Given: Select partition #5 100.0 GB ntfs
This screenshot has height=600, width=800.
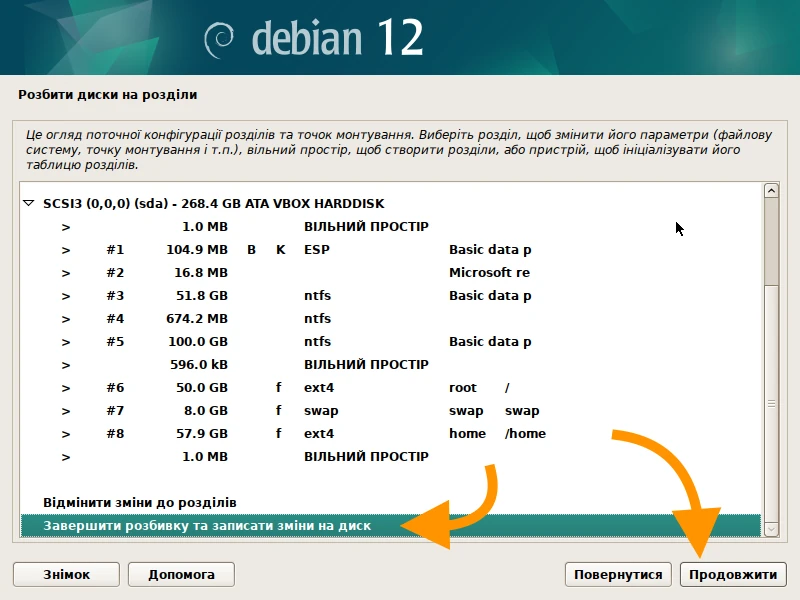Looking at the screenshot, I should point(391,341).
